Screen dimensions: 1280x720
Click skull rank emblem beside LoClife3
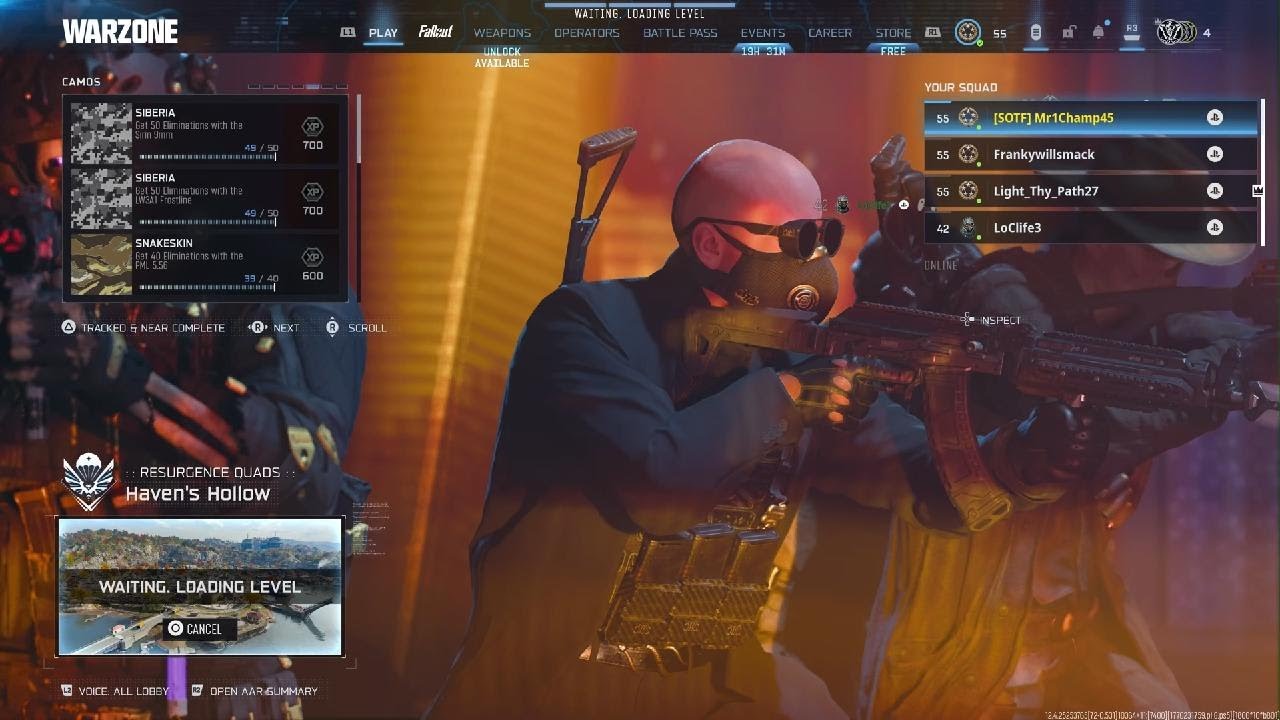click(968, 228)
